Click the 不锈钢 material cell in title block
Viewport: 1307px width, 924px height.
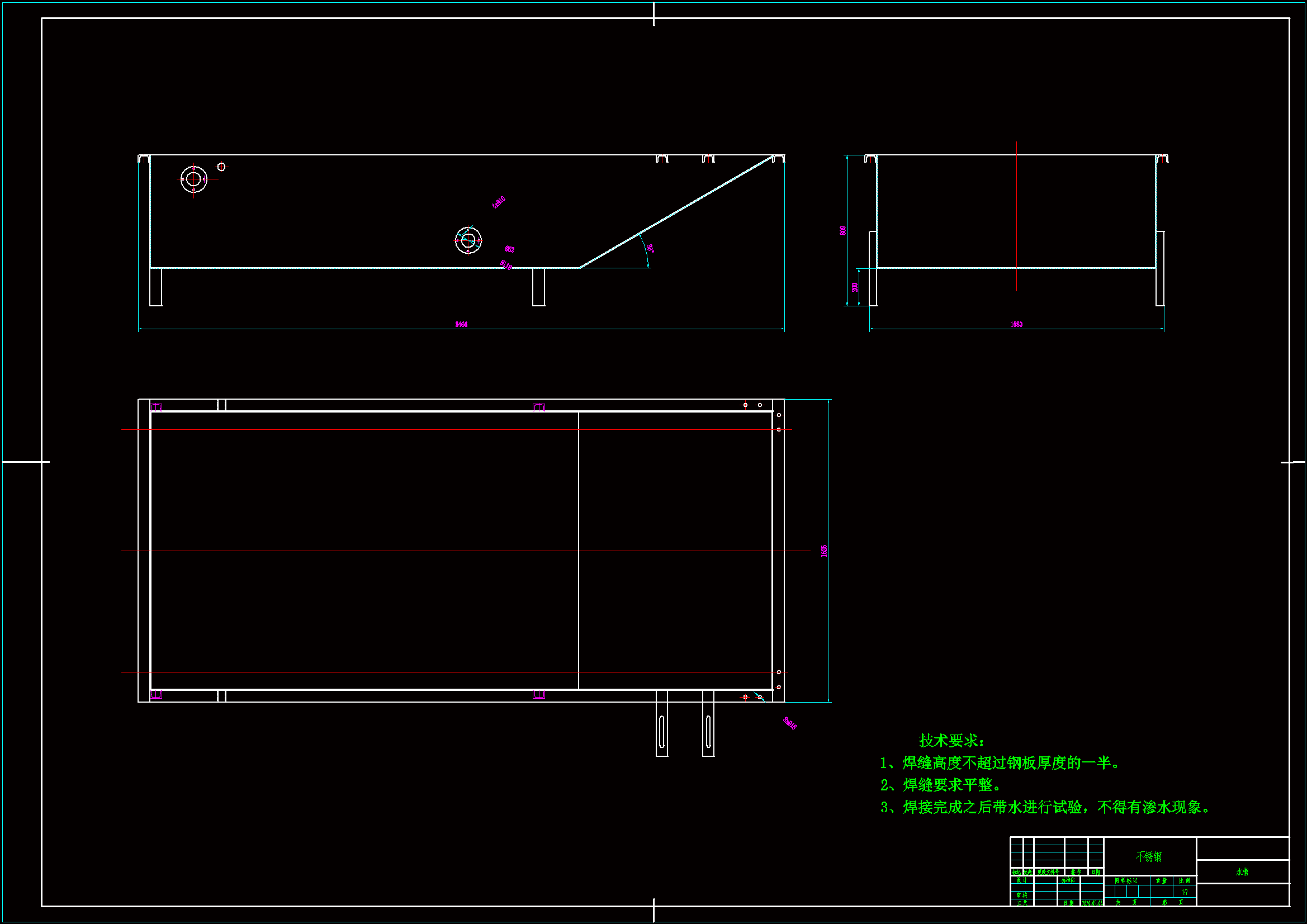[1149, 857]
